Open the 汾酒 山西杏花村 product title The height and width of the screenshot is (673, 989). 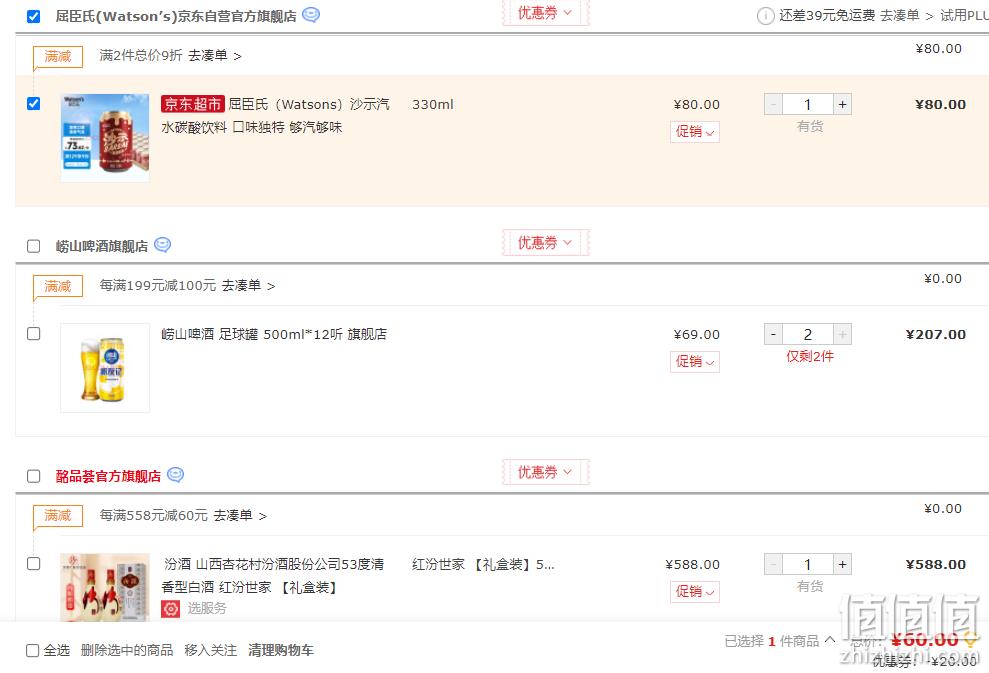272,576
